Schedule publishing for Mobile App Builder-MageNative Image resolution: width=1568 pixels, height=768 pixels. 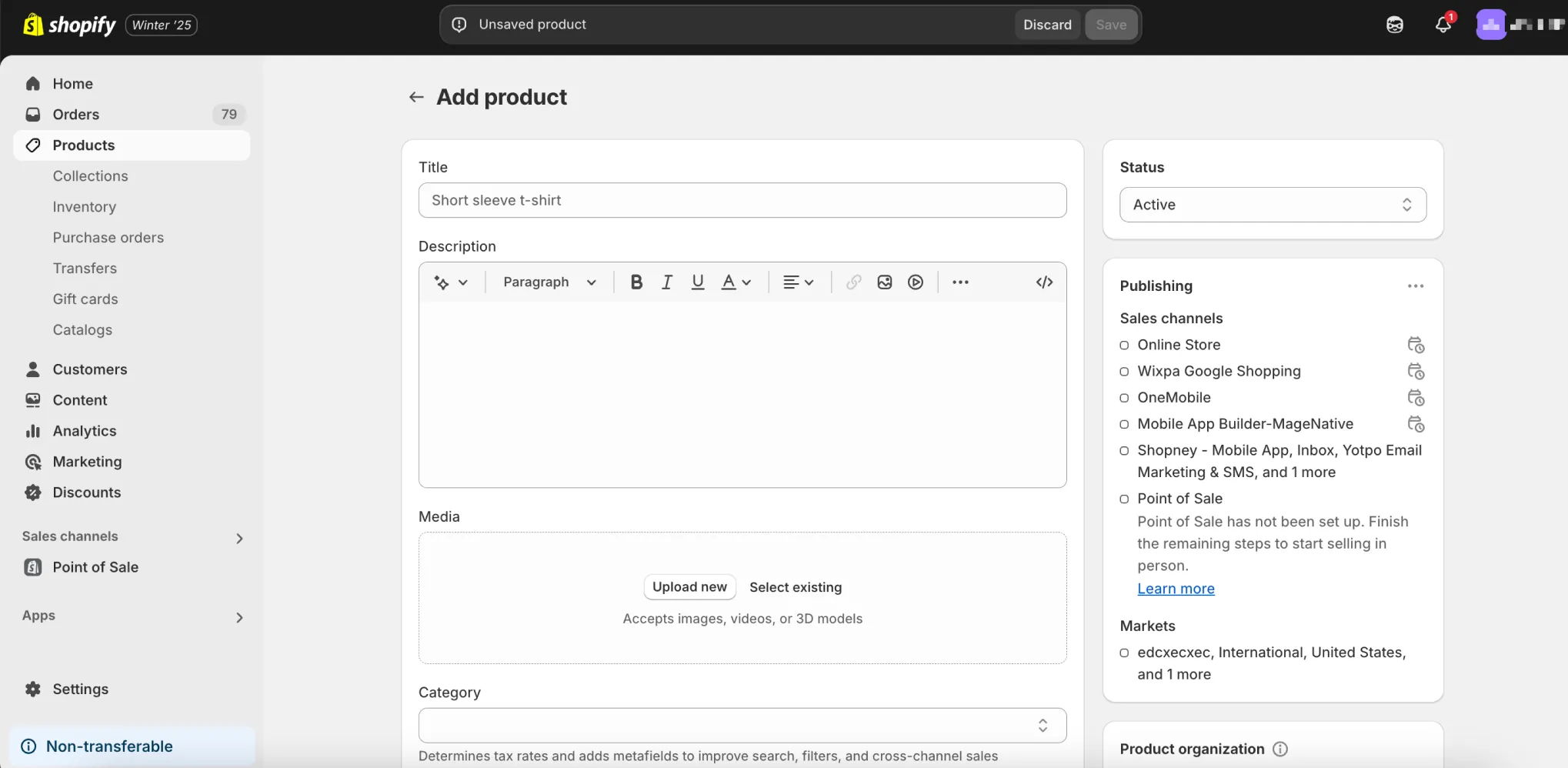pos(1416,424)
